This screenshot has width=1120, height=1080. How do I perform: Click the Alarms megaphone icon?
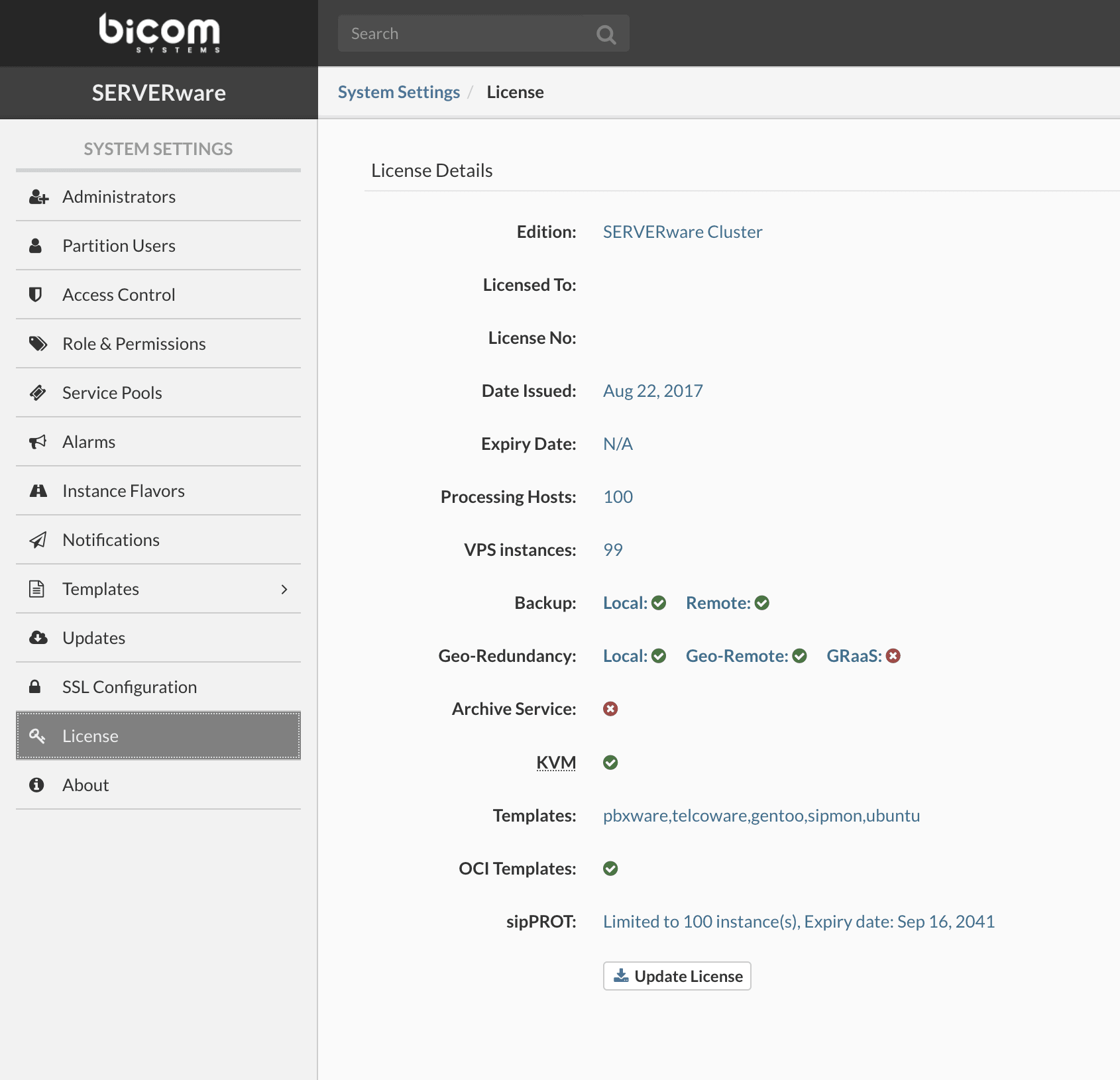pos(38,442)
